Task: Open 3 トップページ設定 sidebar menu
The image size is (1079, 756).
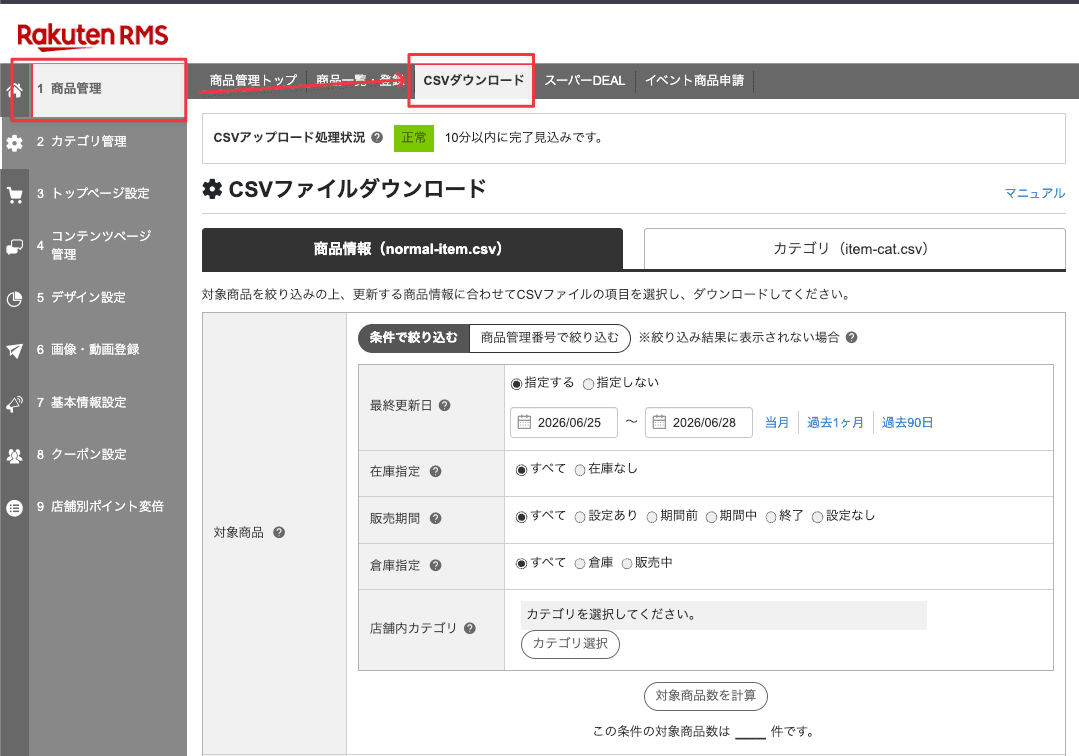Action: [108, 193]
